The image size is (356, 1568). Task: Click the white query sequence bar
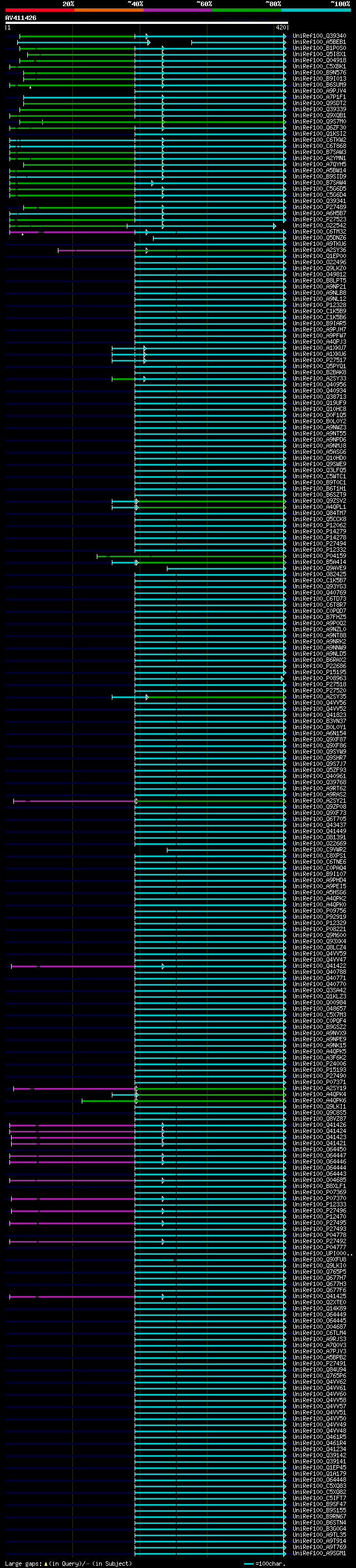[147, 23]
